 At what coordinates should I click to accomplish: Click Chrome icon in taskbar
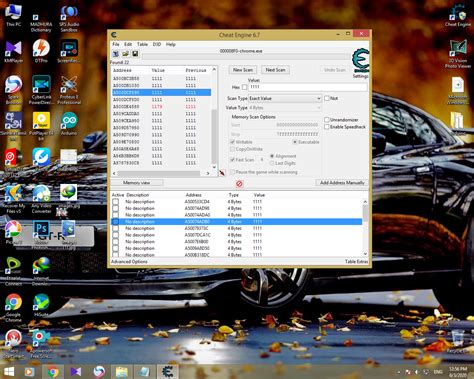click(53, 371)
